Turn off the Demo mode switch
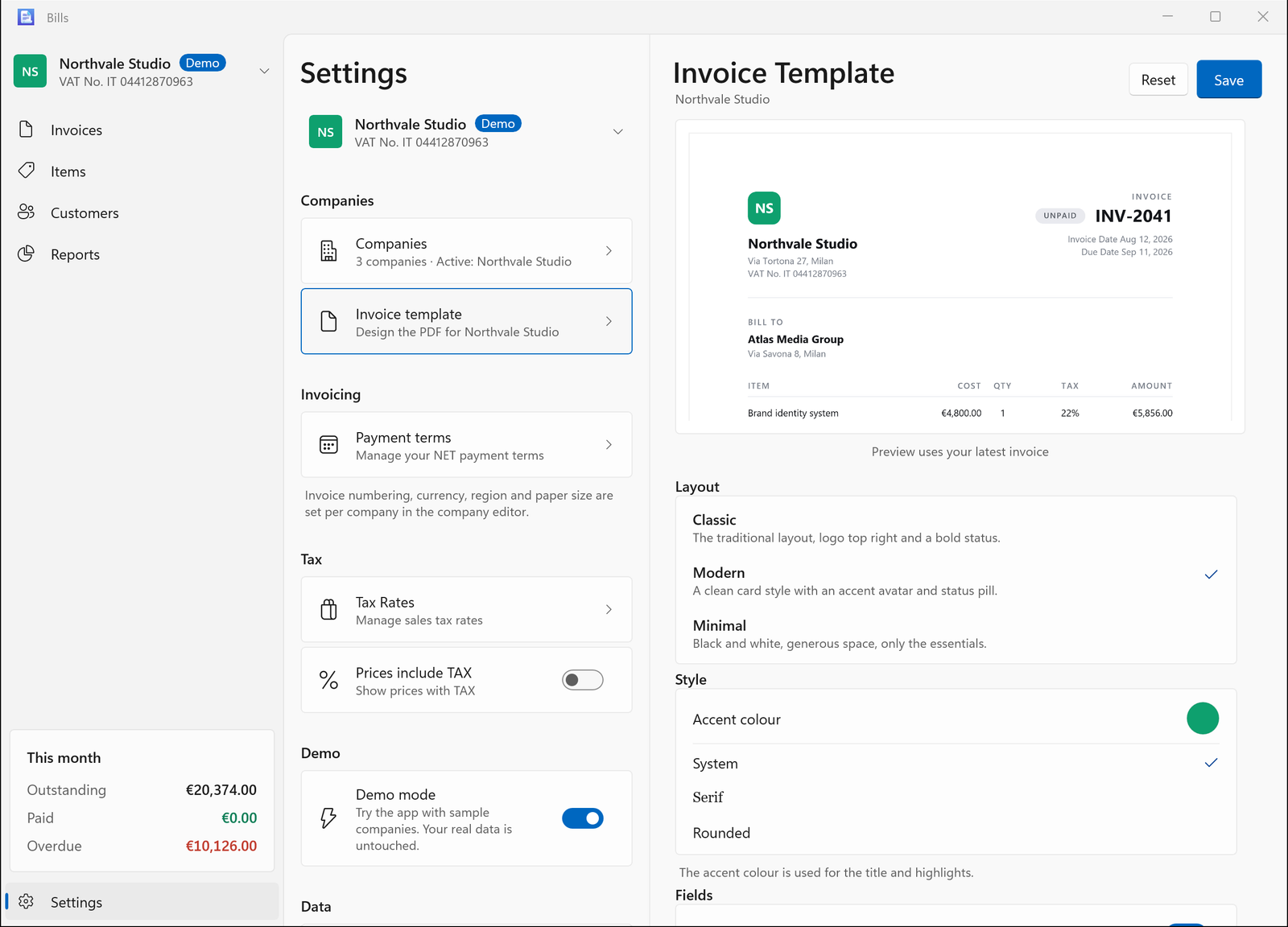 [583, 818]
